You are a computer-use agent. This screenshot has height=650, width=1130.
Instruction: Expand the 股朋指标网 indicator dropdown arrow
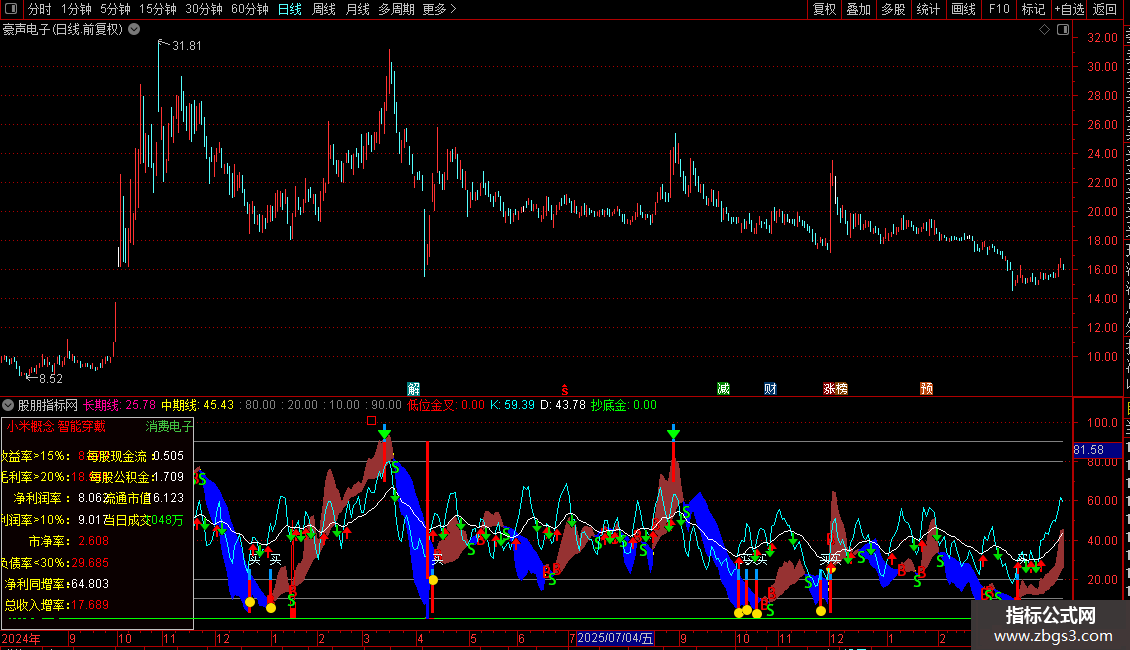pyautogui.click(x=9, y=406)
